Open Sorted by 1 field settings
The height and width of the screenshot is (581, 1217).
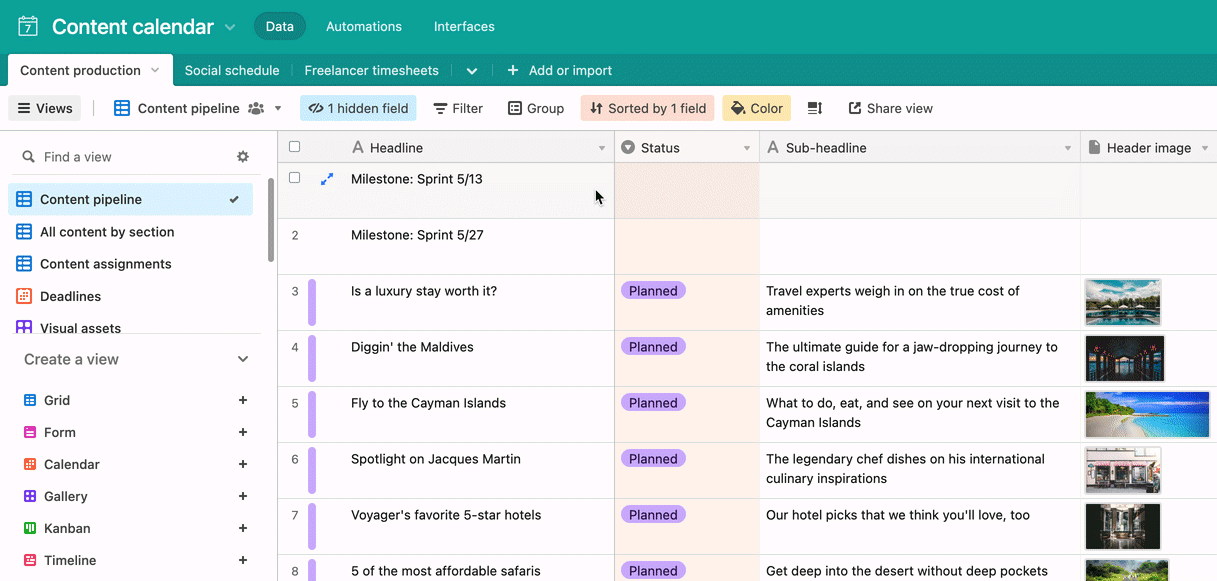[x=647, y=108]
